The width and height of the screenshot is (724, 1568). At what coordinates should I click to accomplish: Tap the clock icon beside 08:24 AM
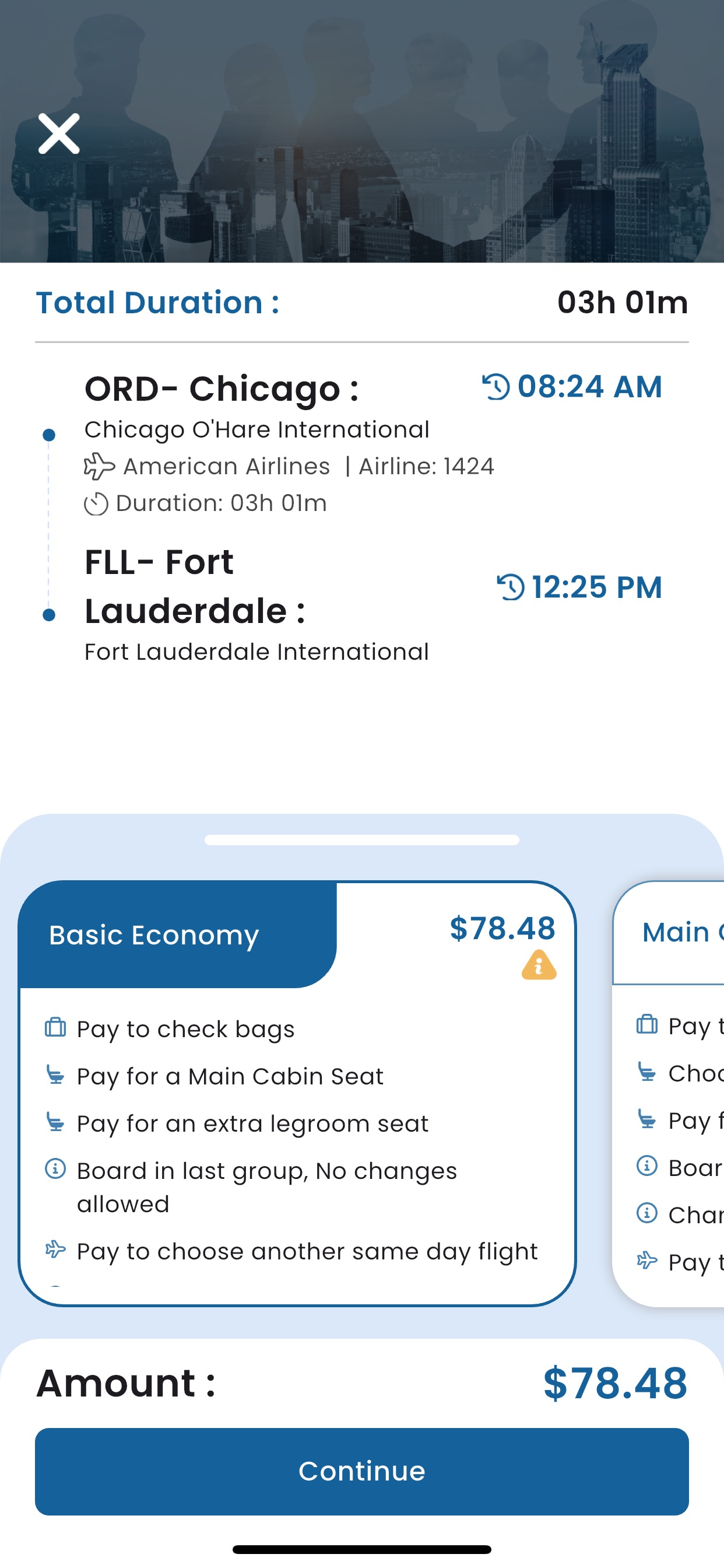point(497,387)
